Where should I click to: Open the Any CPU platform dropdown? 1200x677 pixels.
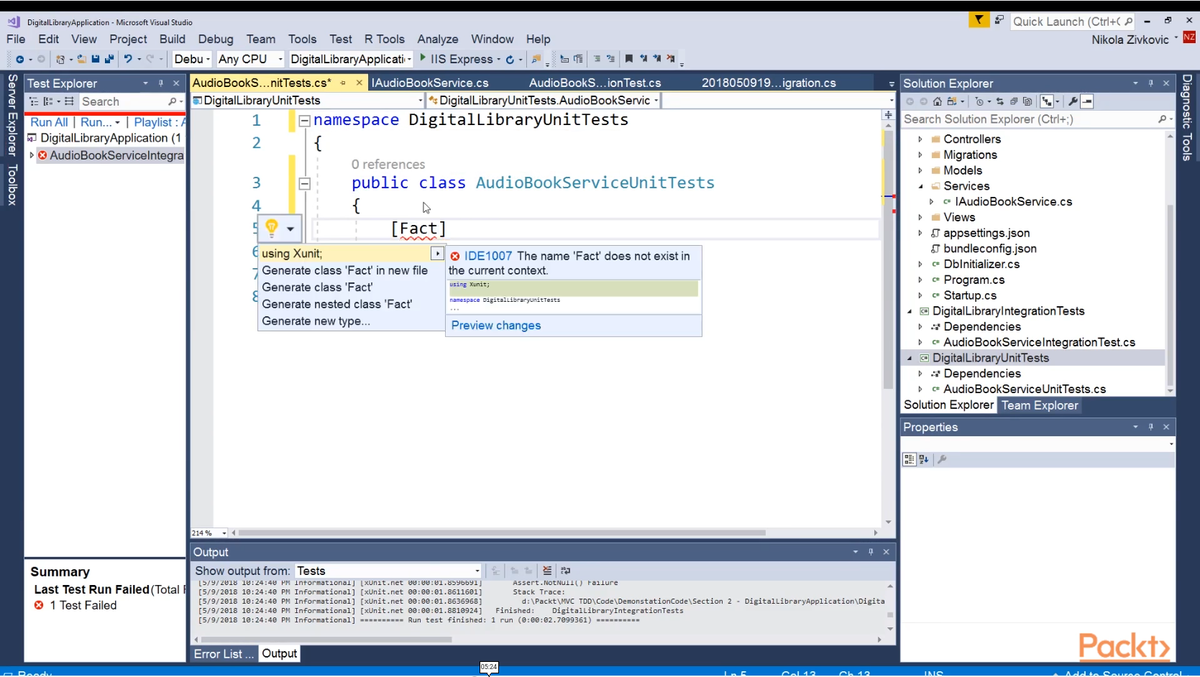(250, 59)
